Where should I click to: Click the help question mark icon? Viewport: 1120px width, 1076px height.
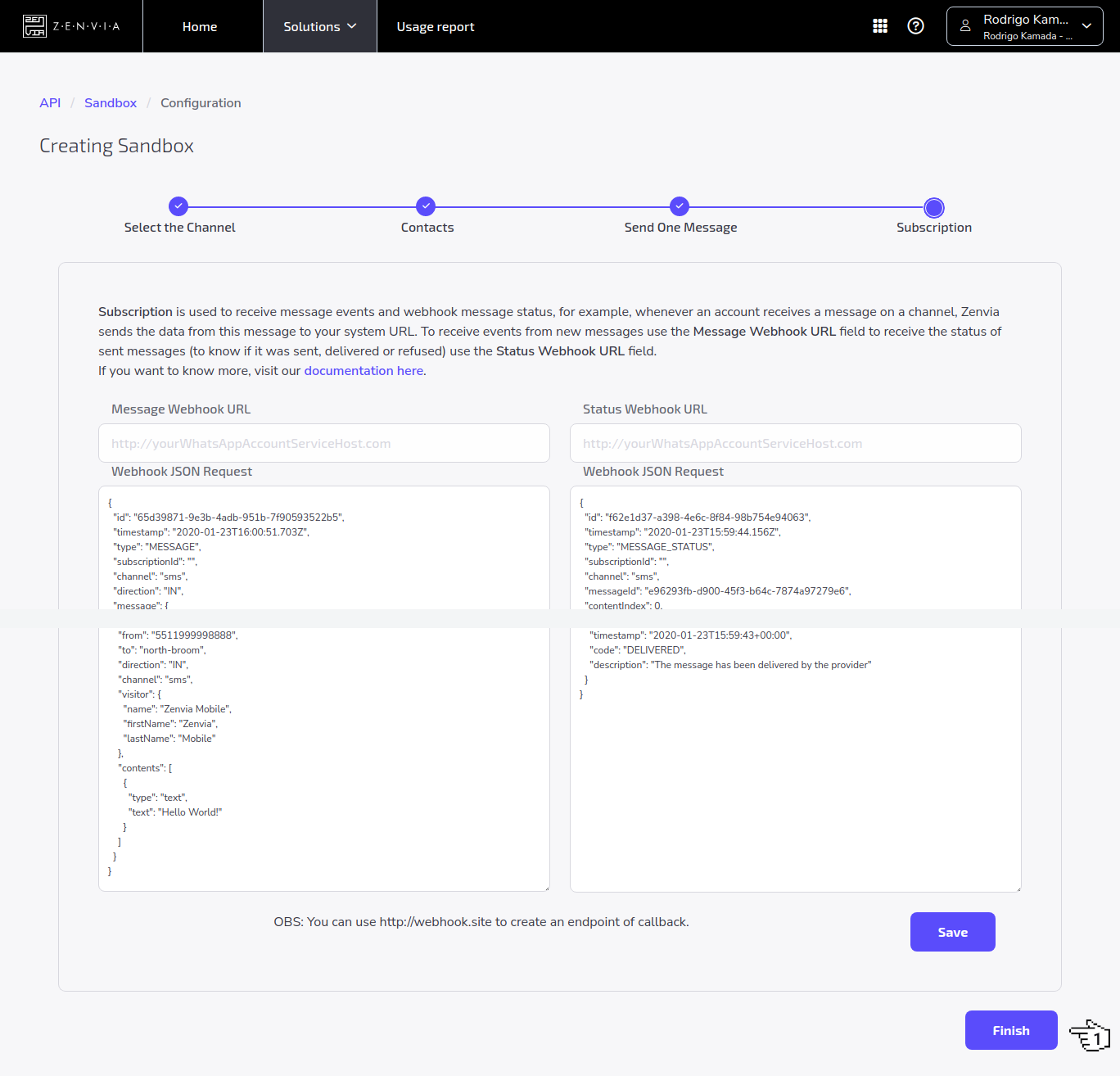915,25
